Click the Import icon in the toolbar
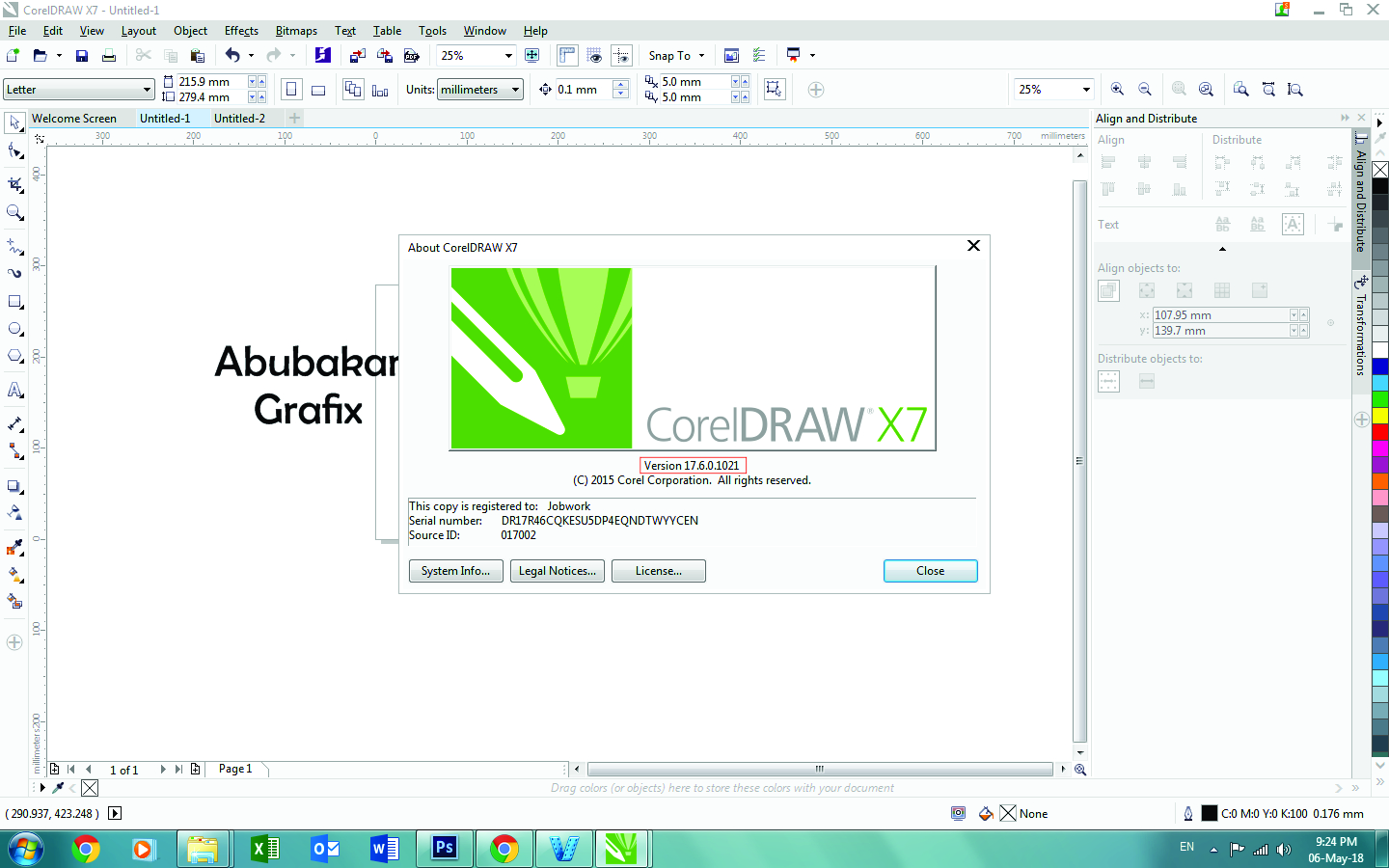This screenshot has height=868, width=1389. pyautogui.click(x=358, y=56)
